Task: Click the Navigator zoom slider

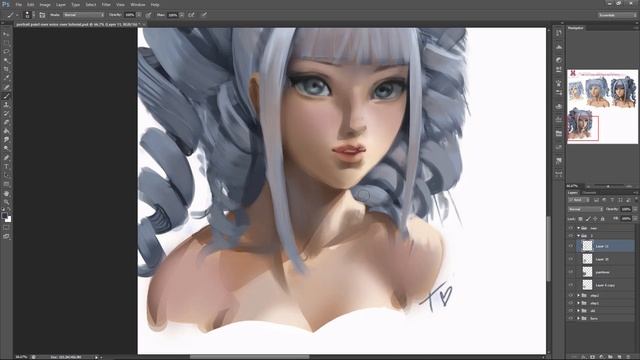Action: click(x=608, y=186)
